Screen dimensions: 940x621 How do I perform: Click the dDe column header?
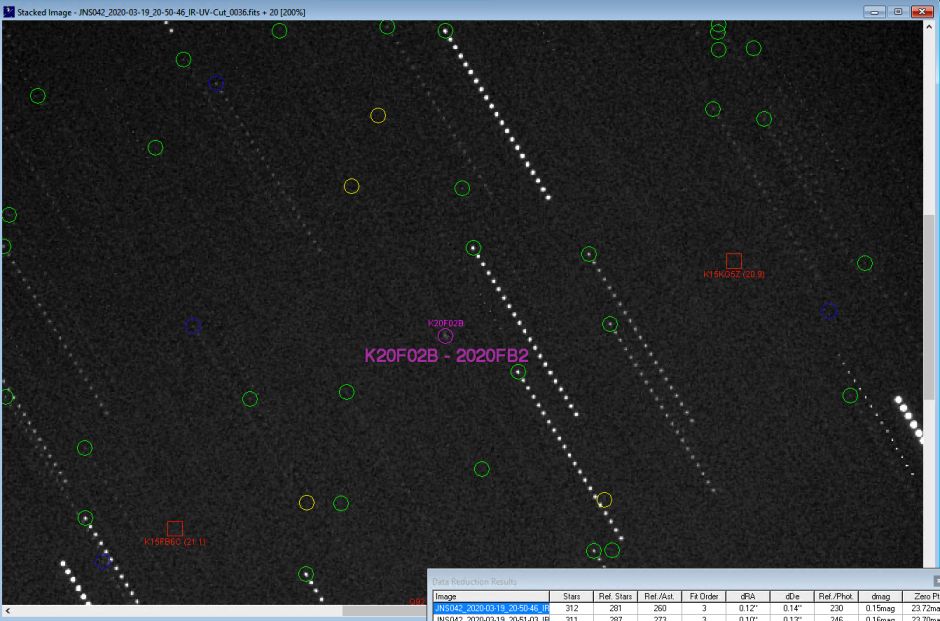(x=792, y=595)
